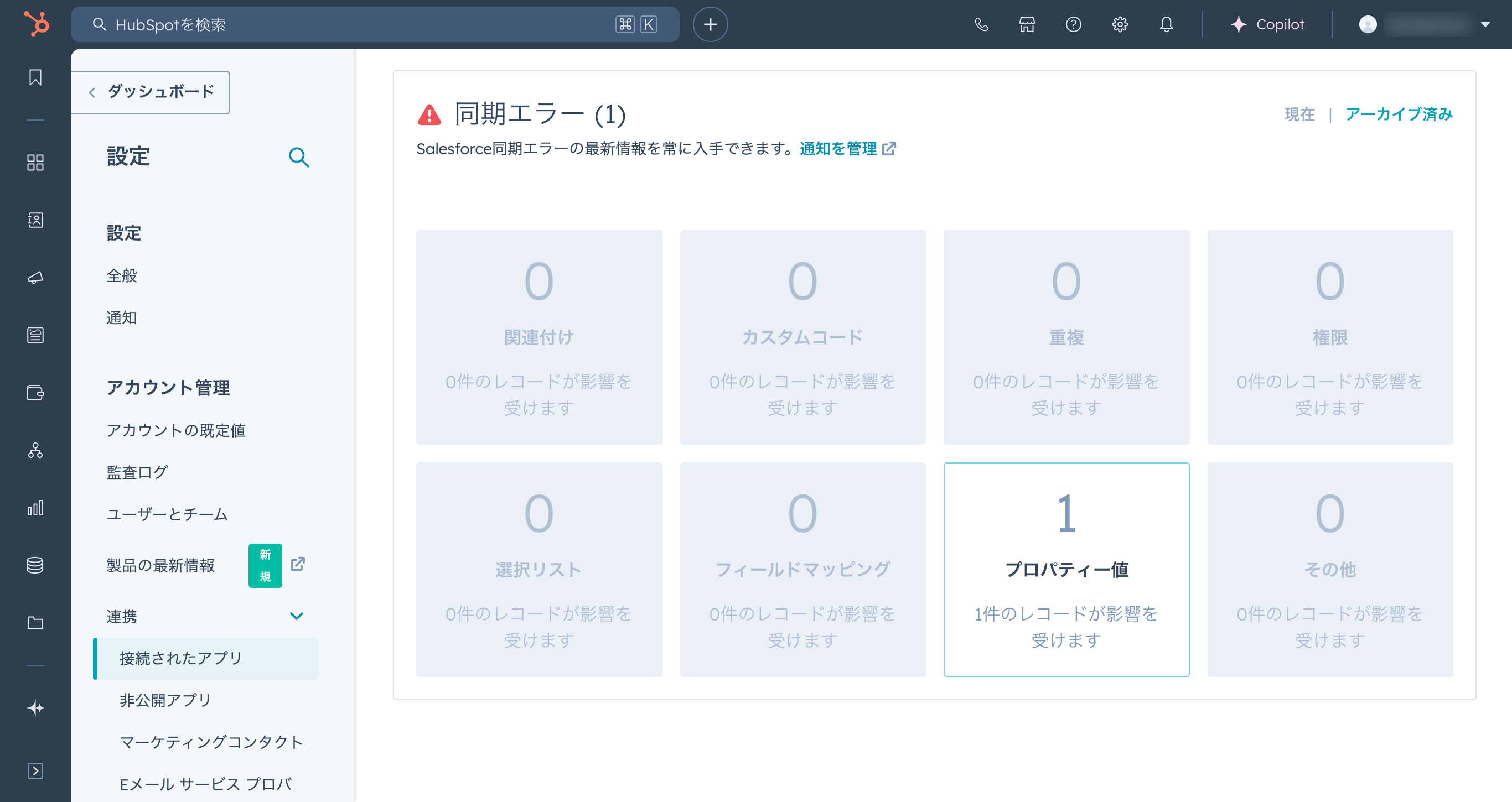Viewport: 1512px width, 802px height.
Task: Open the 重複 error card
Action: pyautogui.click(x=1066, y=337)
